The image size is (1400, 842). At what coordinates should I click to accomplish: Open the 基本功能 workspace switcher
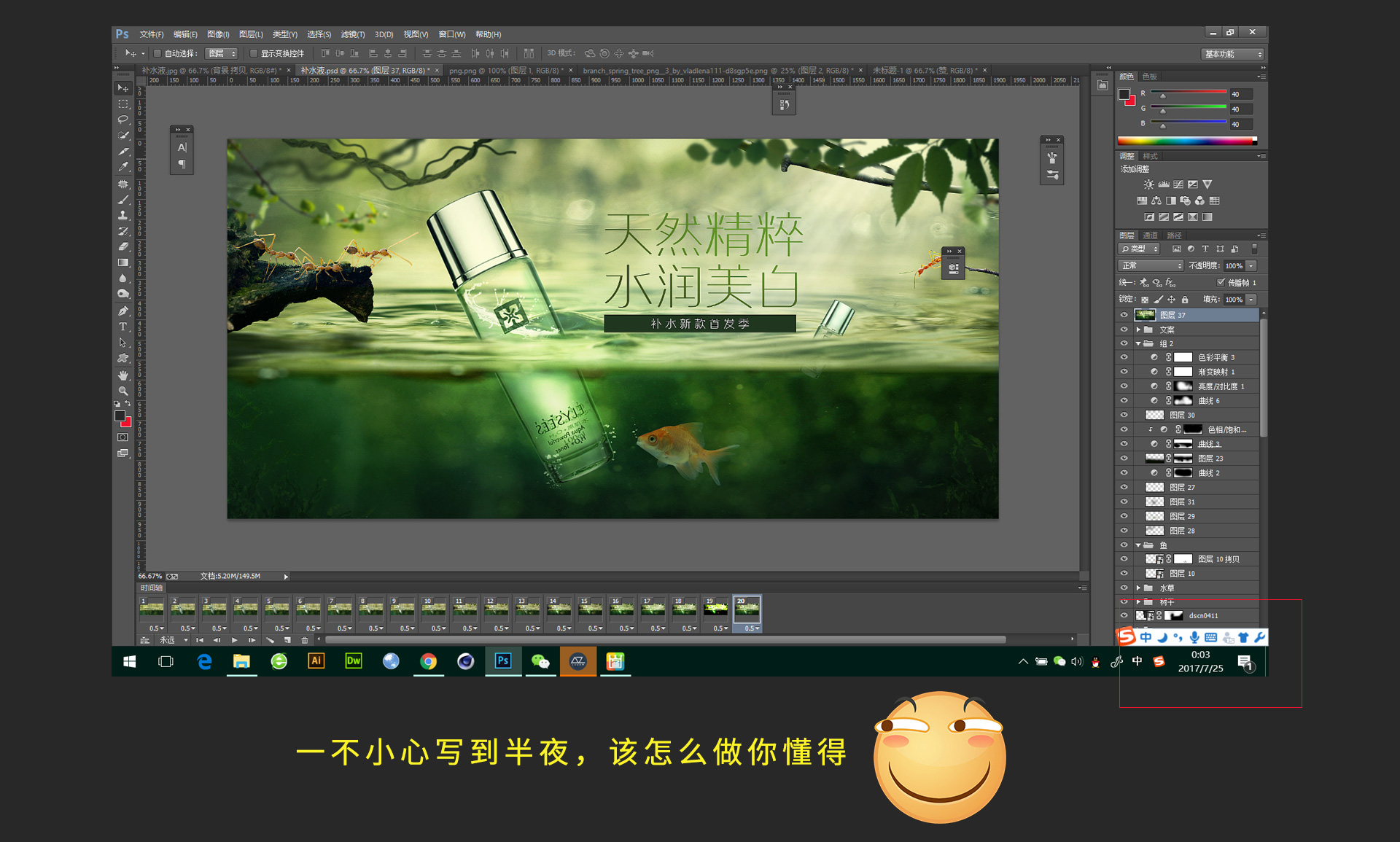coord(1232,54)
